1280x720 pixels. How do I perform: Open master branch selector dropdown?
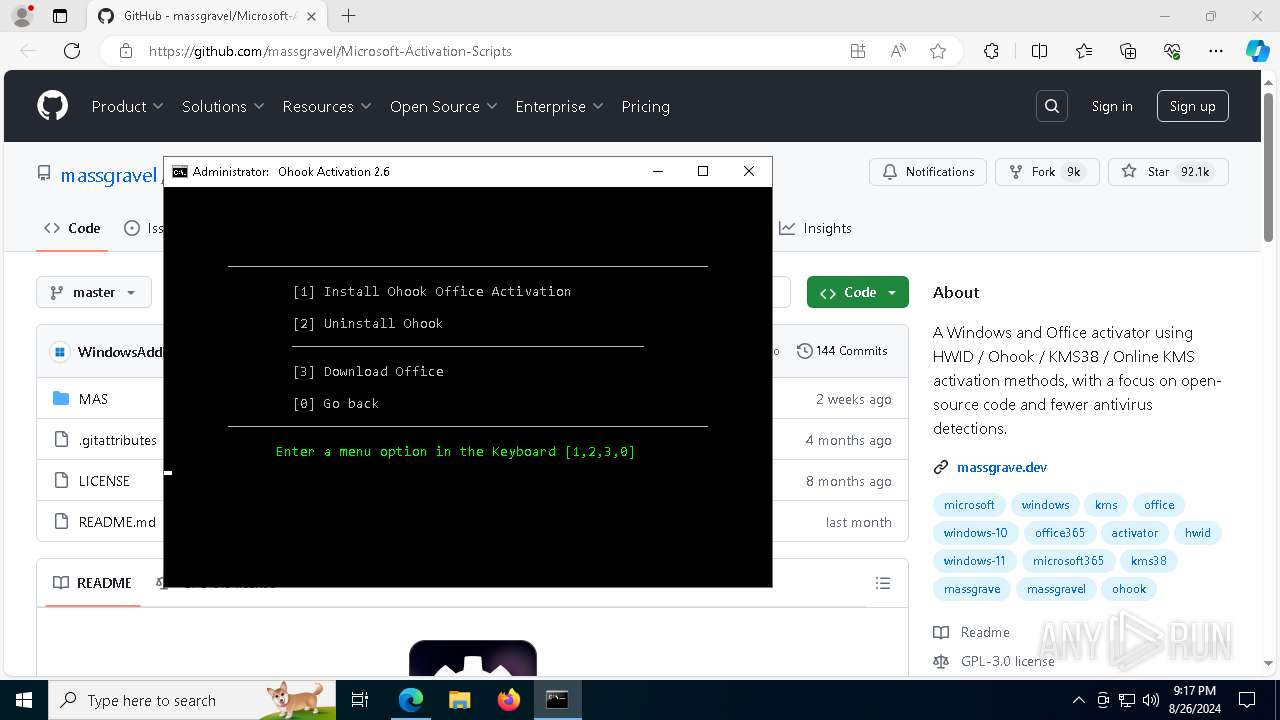tap(94, 292)
